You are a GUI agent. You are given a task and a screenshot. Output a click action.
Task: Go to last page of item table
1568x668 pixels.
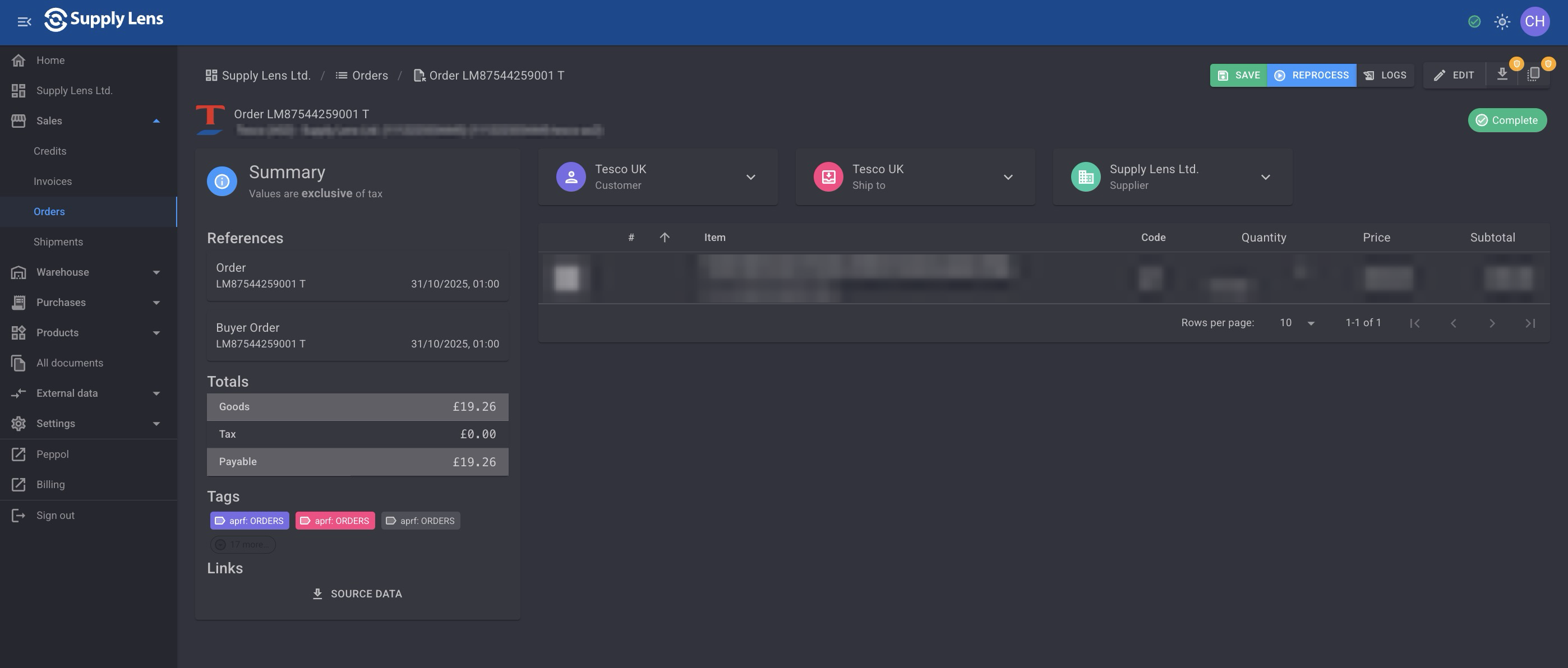tap(1530, 323)
